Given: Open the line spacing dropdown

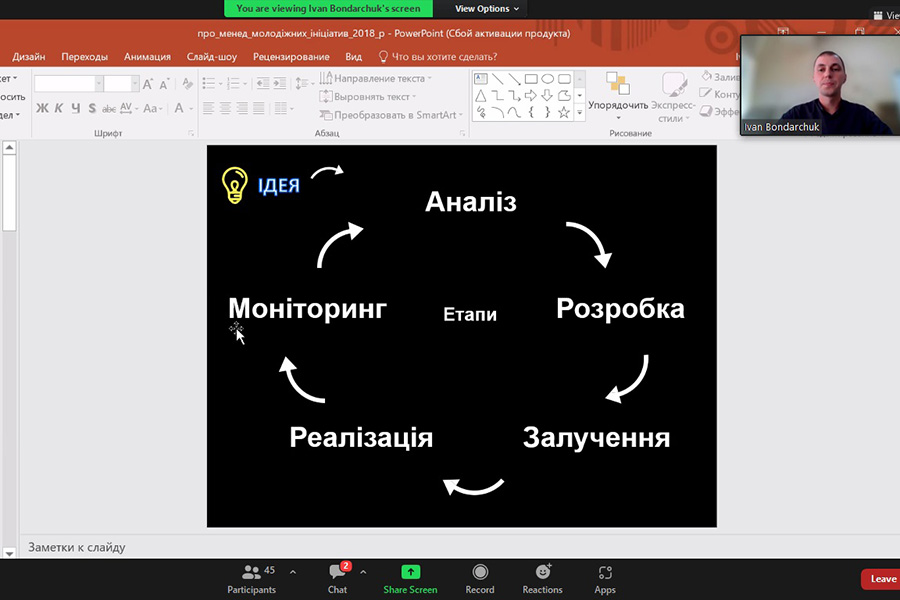Looking at the screenshot, I should pos(304,84).
